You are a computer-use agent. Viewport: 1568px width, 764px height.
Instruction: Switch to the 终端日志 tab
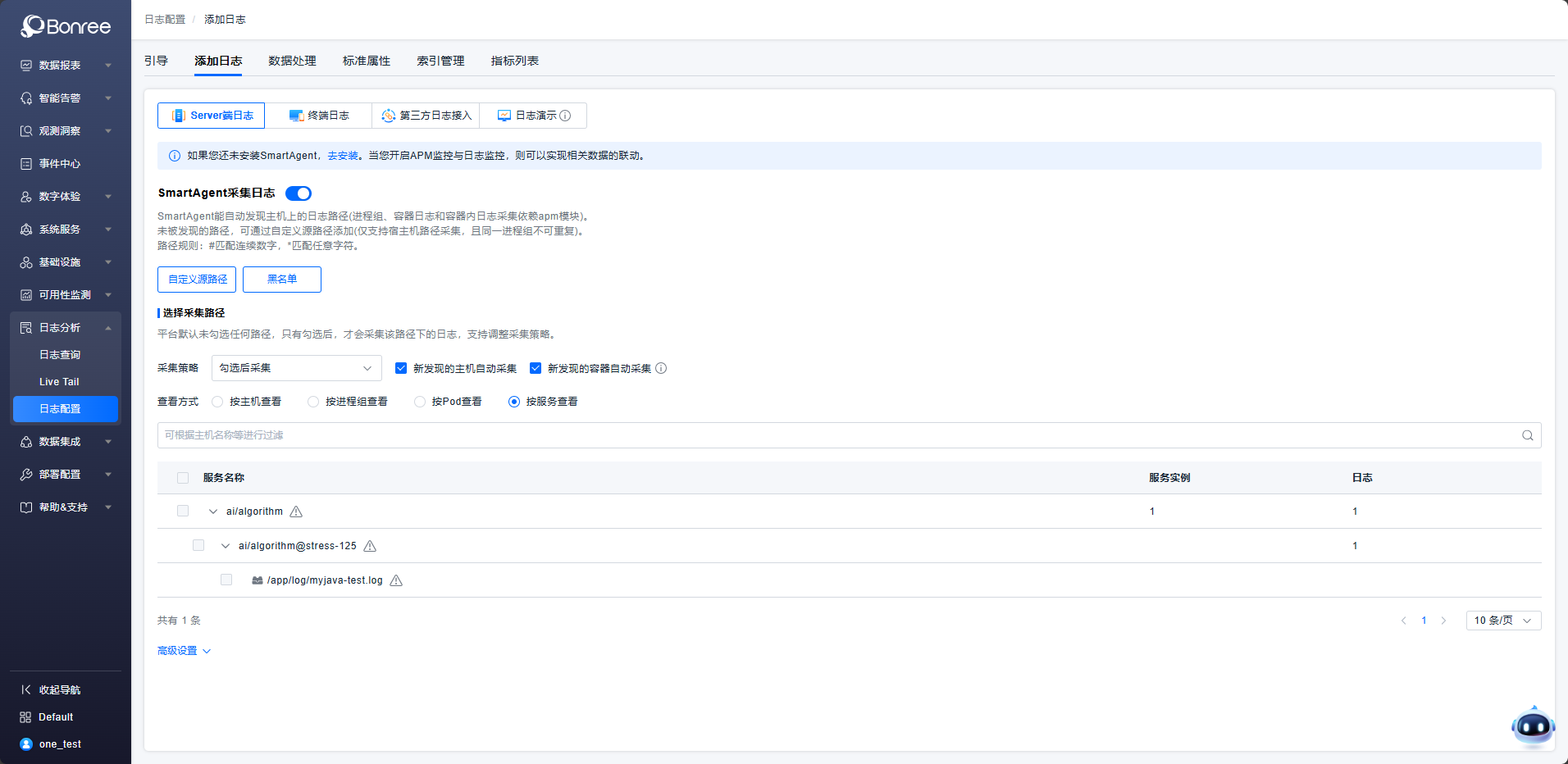point(319,116)
